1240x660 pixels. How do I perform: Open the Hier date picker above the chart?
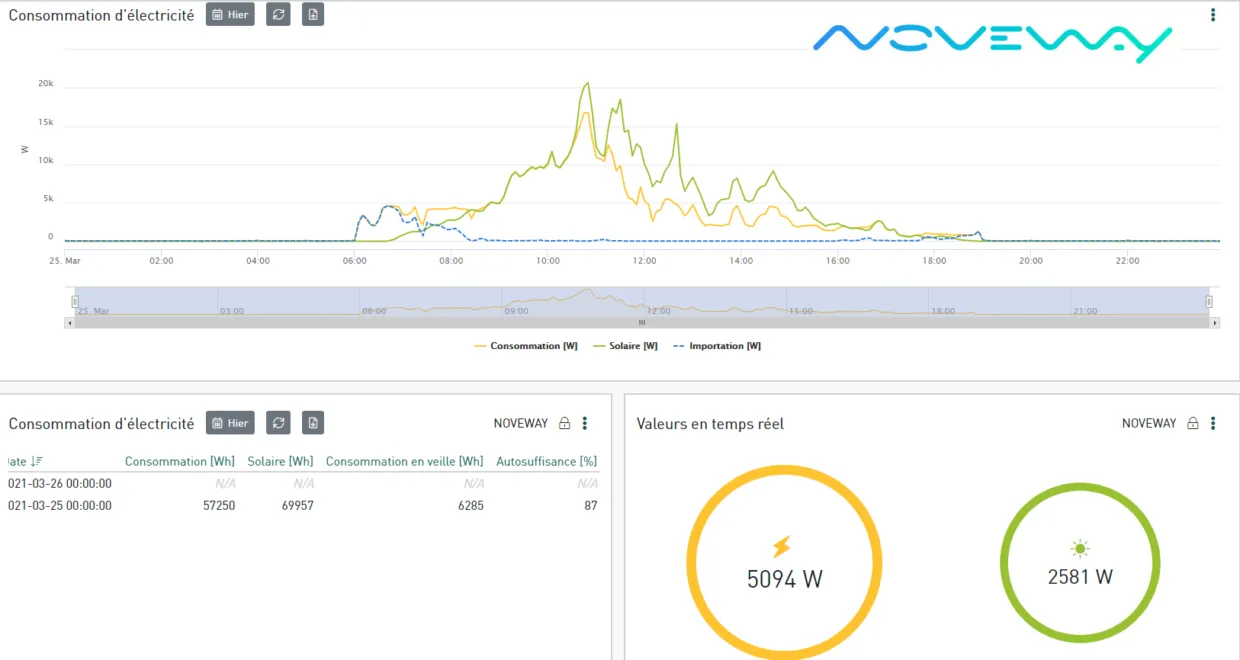pyautogui.click(x=230, y=15)
